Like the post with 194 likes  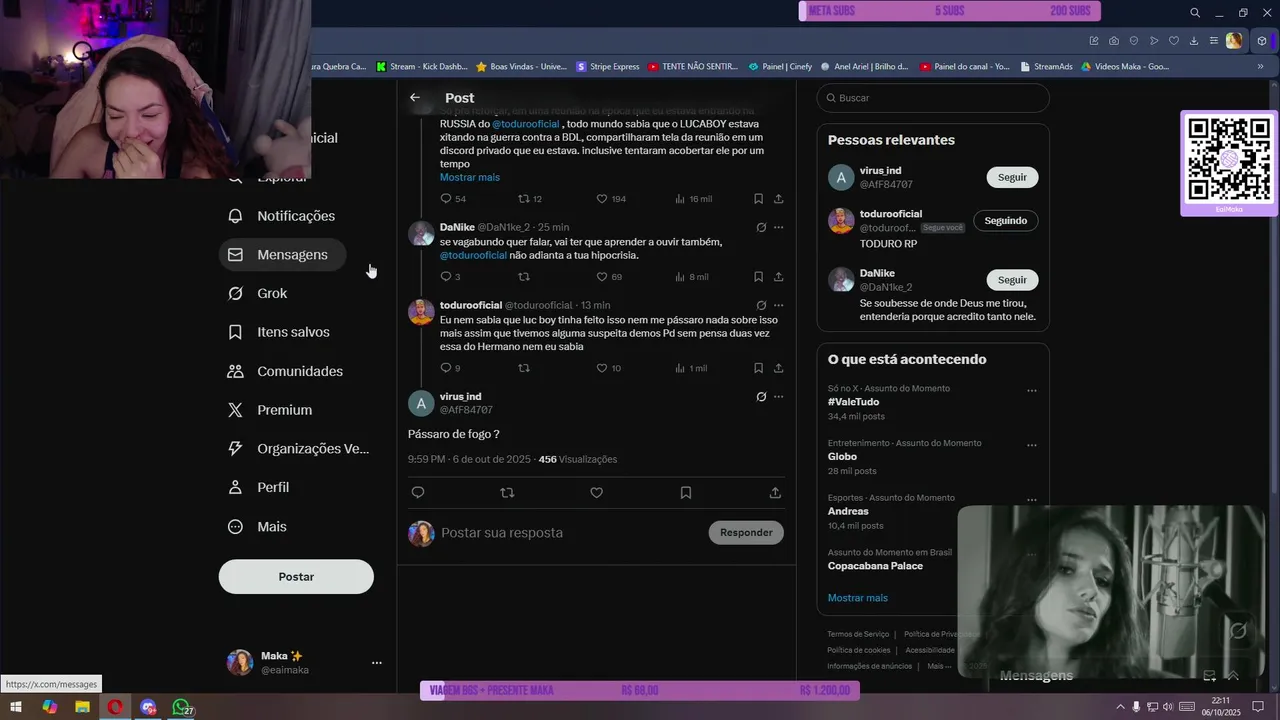click(611, 199)
